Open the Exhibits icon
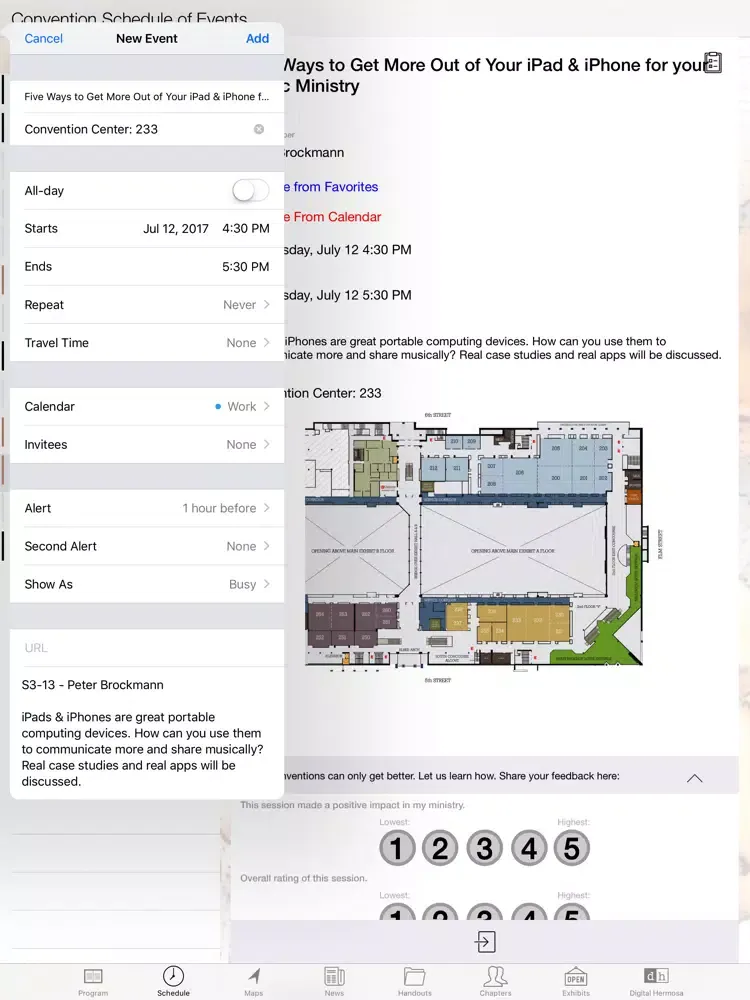The width and height of the screenshot is (750, 1000). [575, 976]
